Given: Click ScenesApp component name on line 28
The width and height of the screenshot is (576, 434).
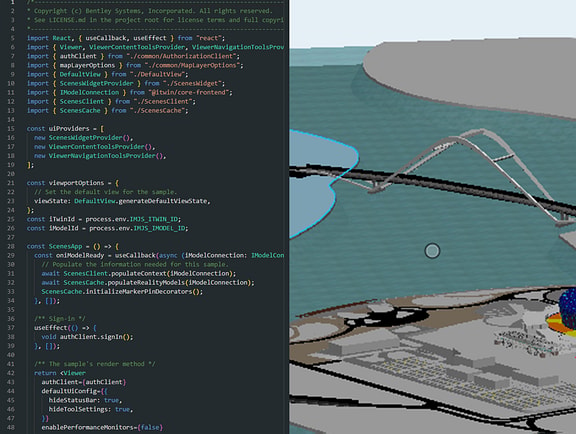Looking at the screenshot, I should (65, 246).
